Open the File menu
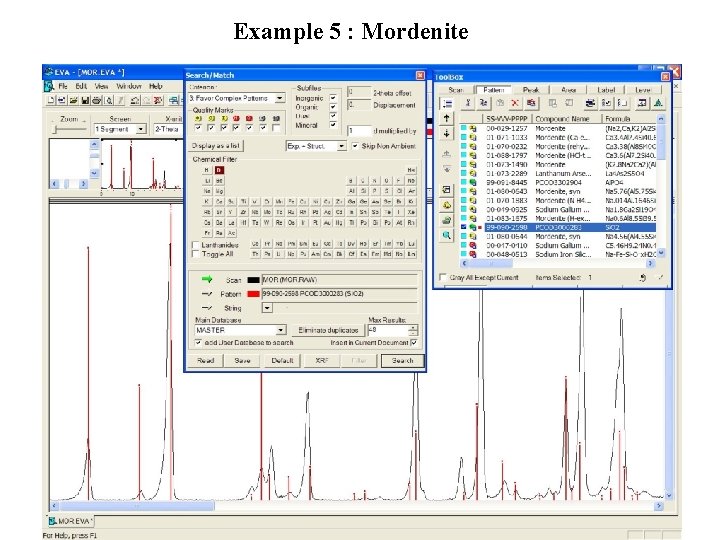 point(63,86)
